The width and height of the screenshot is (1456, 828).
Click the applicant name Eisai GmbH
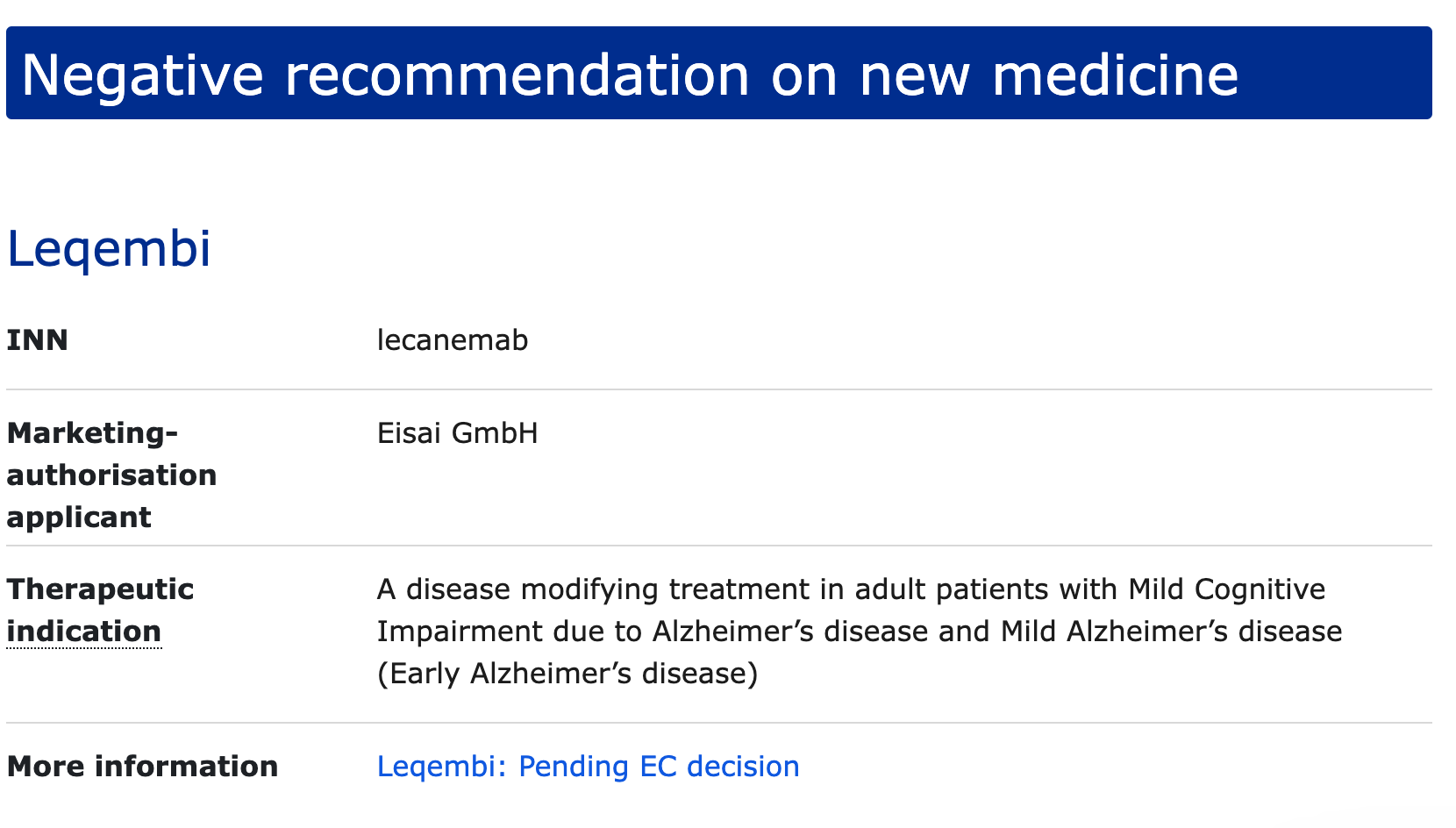point(457,433)
